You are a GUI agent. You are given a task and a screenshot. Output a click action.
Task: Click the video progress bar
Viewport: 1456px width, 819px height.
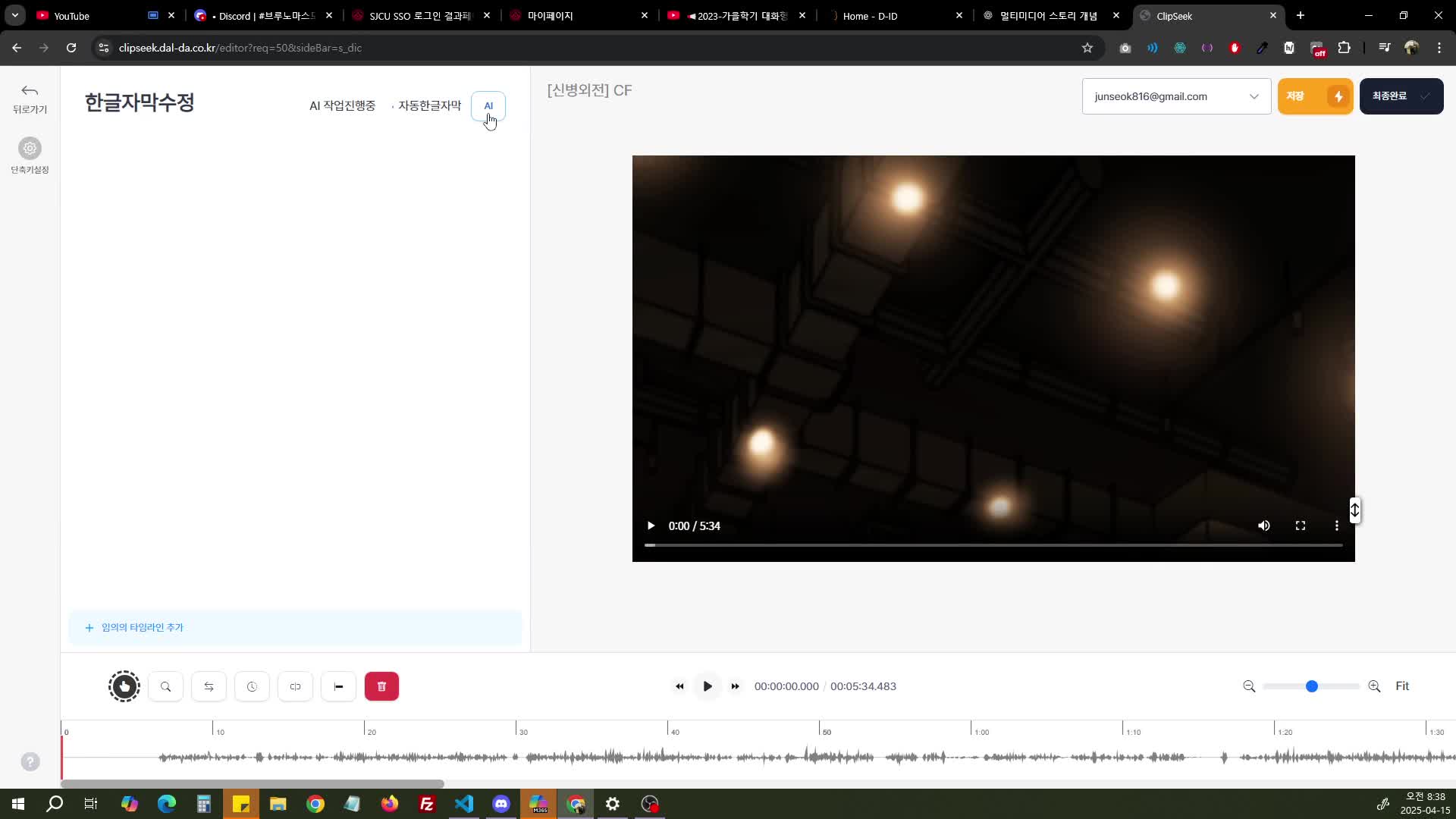click(x=993, y=545)
